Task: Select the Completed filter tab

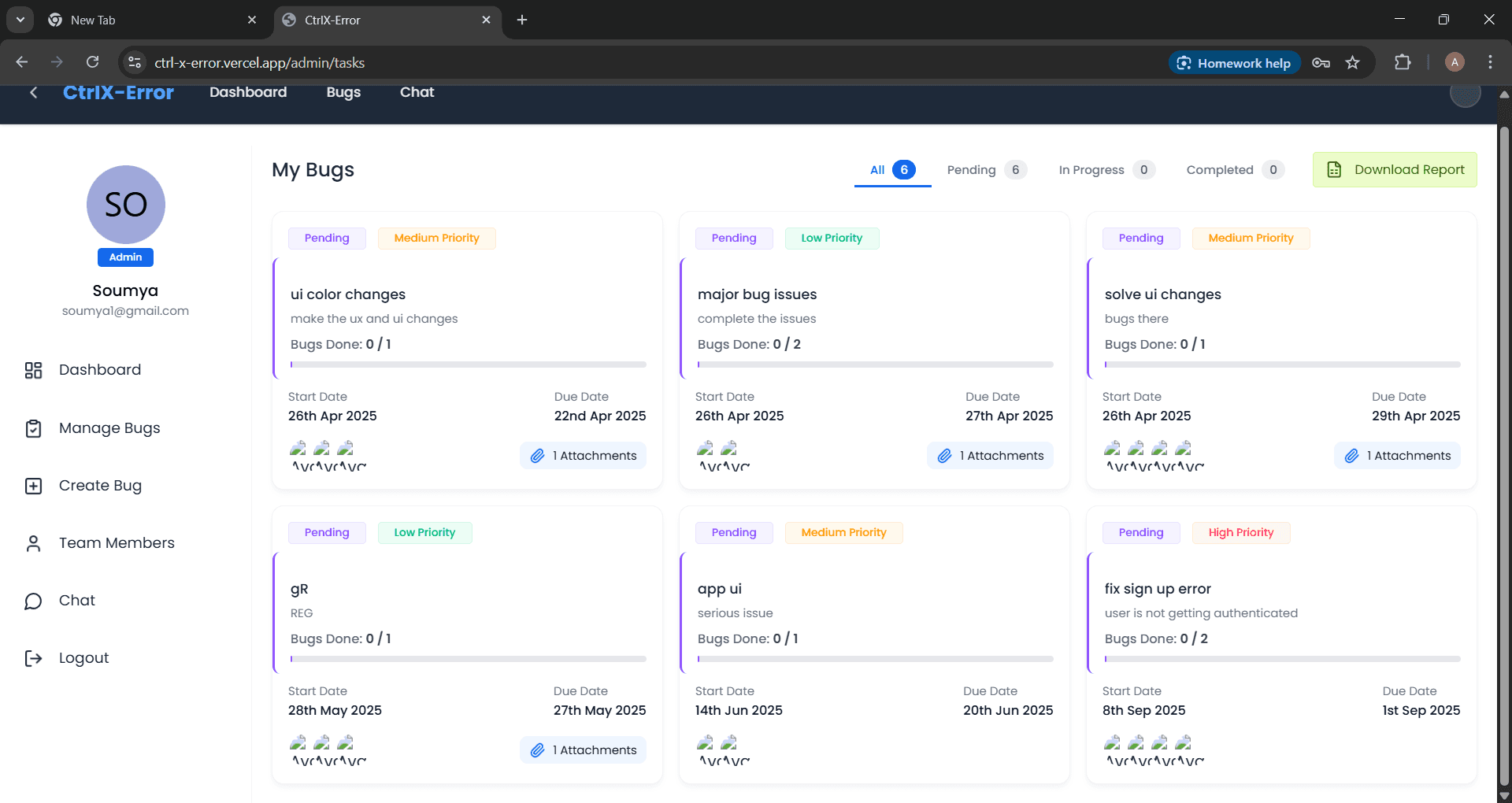Action: [1235, 170]
